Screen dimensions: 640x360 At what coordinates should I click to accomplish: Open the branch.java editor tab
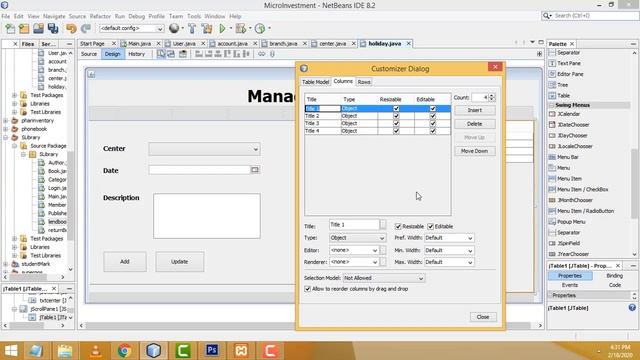click(x=284, y=44)
